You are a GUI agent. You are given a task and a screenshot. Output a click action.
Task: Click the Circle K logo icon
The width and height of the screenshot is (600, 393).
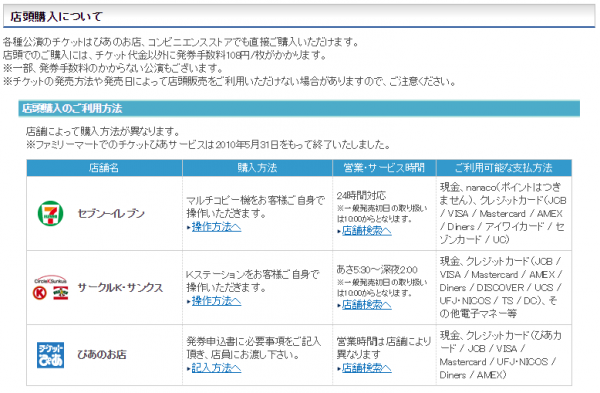(40, 293)
